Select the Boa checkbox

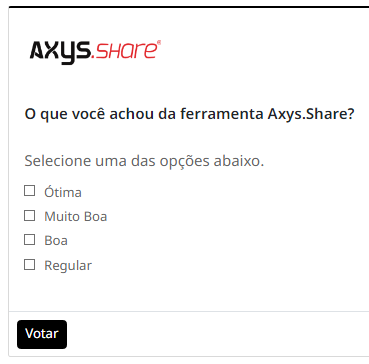tap(29, 240)
